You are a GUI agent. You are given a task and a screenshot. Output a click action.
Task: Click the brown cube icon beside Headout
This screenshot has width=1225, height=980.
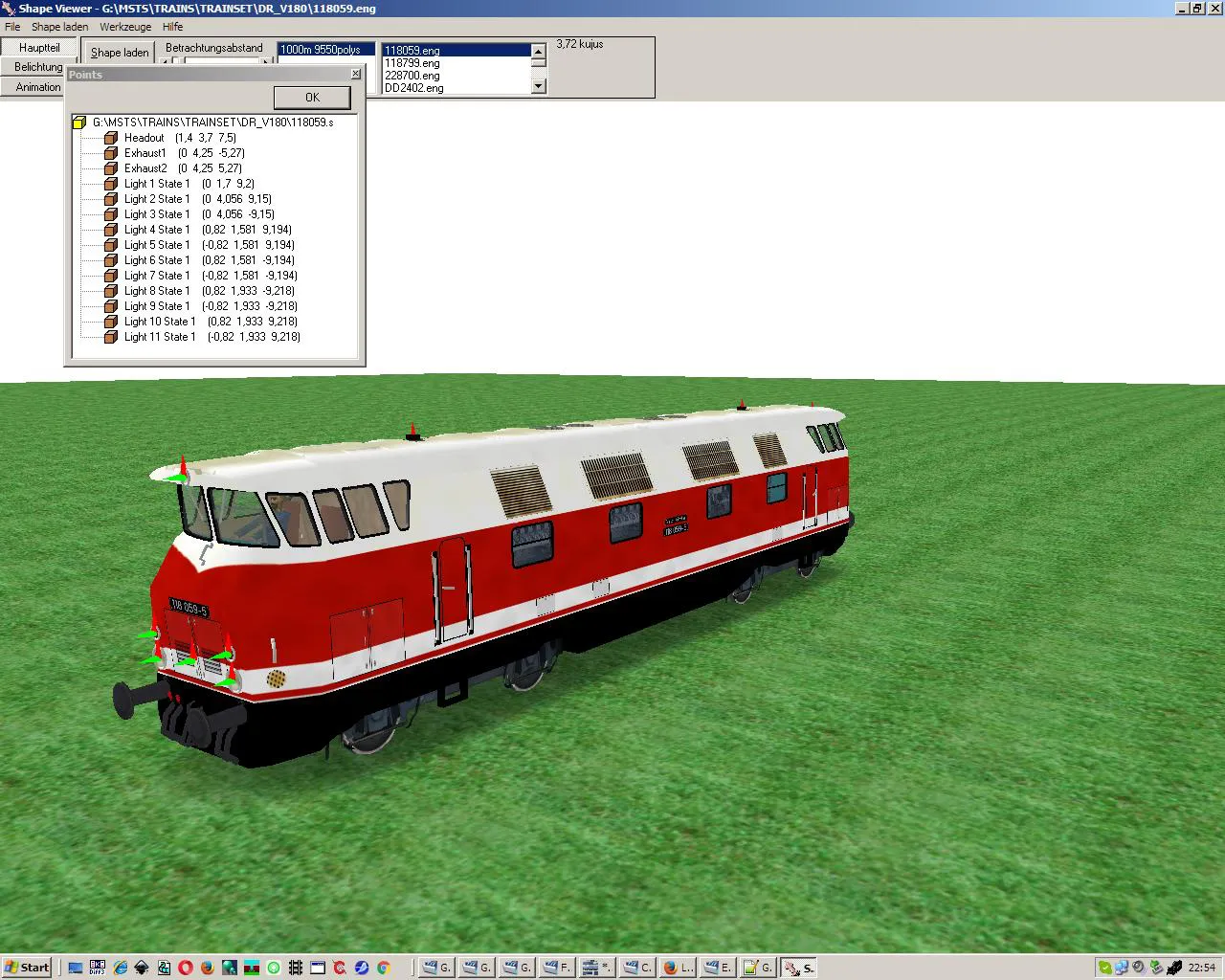[x=111, y=138]
